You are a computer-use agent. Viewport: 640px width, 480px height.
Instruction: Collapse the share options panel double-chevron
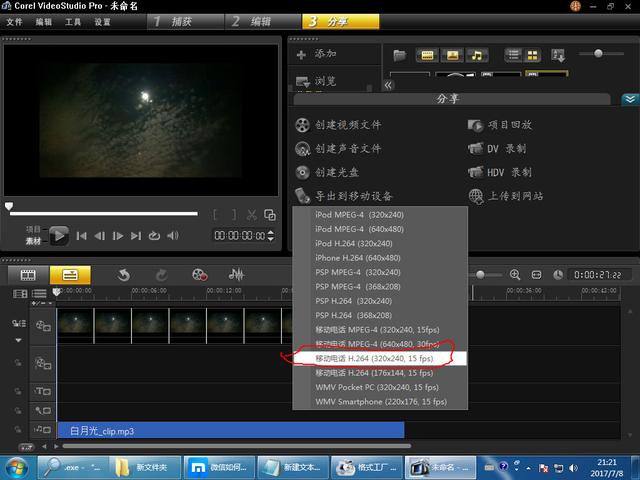pos(629,99)
